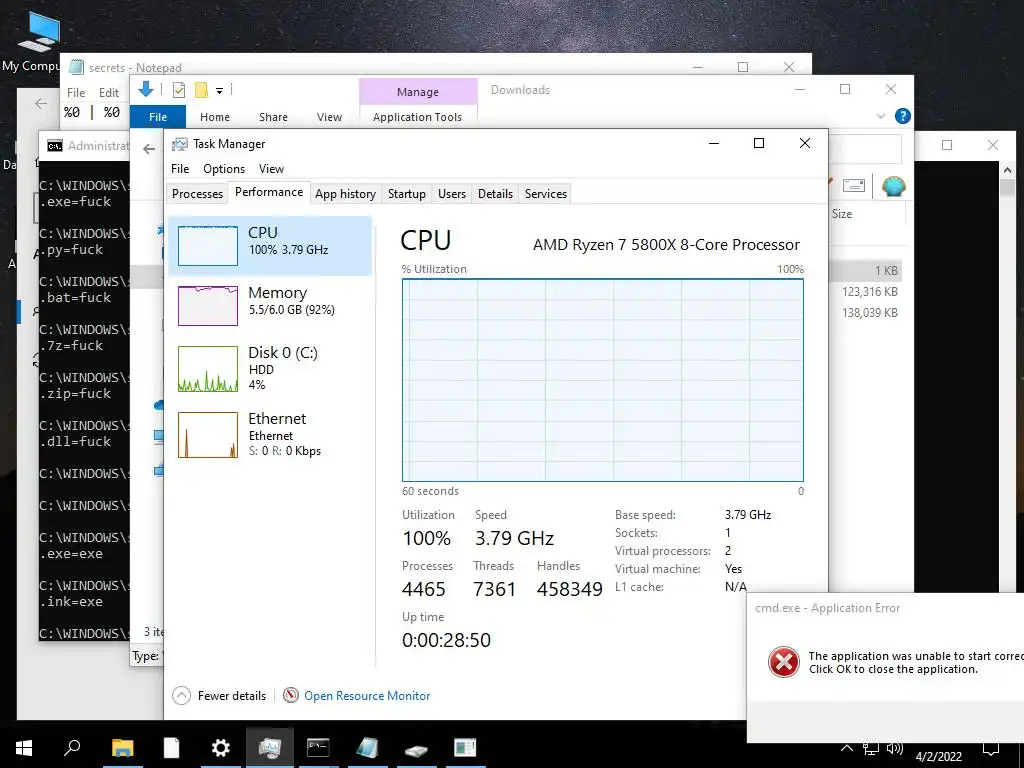1024x768 pixels.
Task: Click the Explorer File ribbon tab
Action: click(157, 117)
